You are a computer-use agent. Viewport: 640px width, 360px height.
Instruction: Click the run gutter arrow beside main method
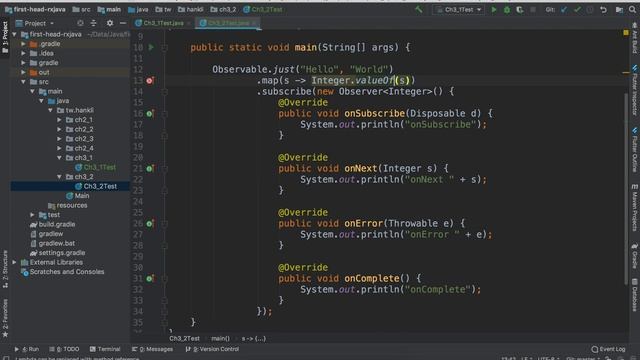pyautogui.click(x=151, y=47)
